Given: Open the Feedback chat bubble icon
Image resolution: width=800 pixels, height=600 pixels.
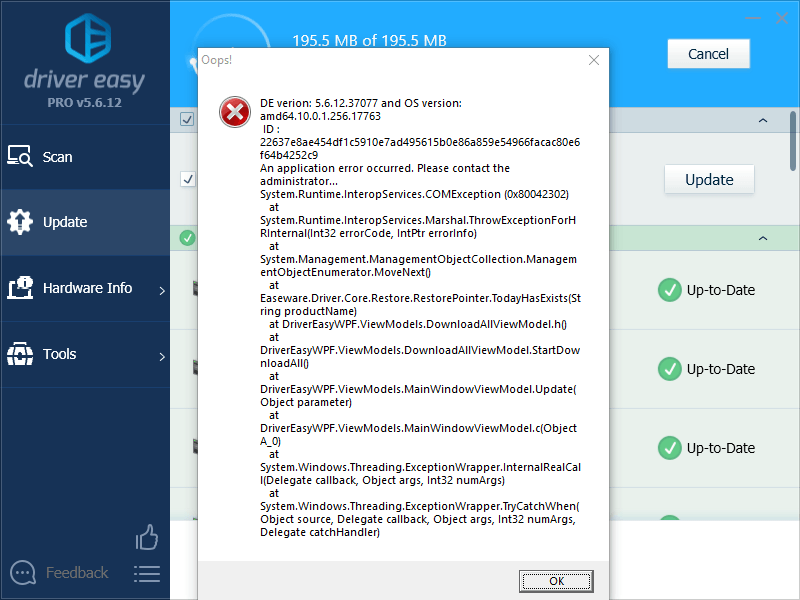Looking at the screenshot, I should (22, 573).
